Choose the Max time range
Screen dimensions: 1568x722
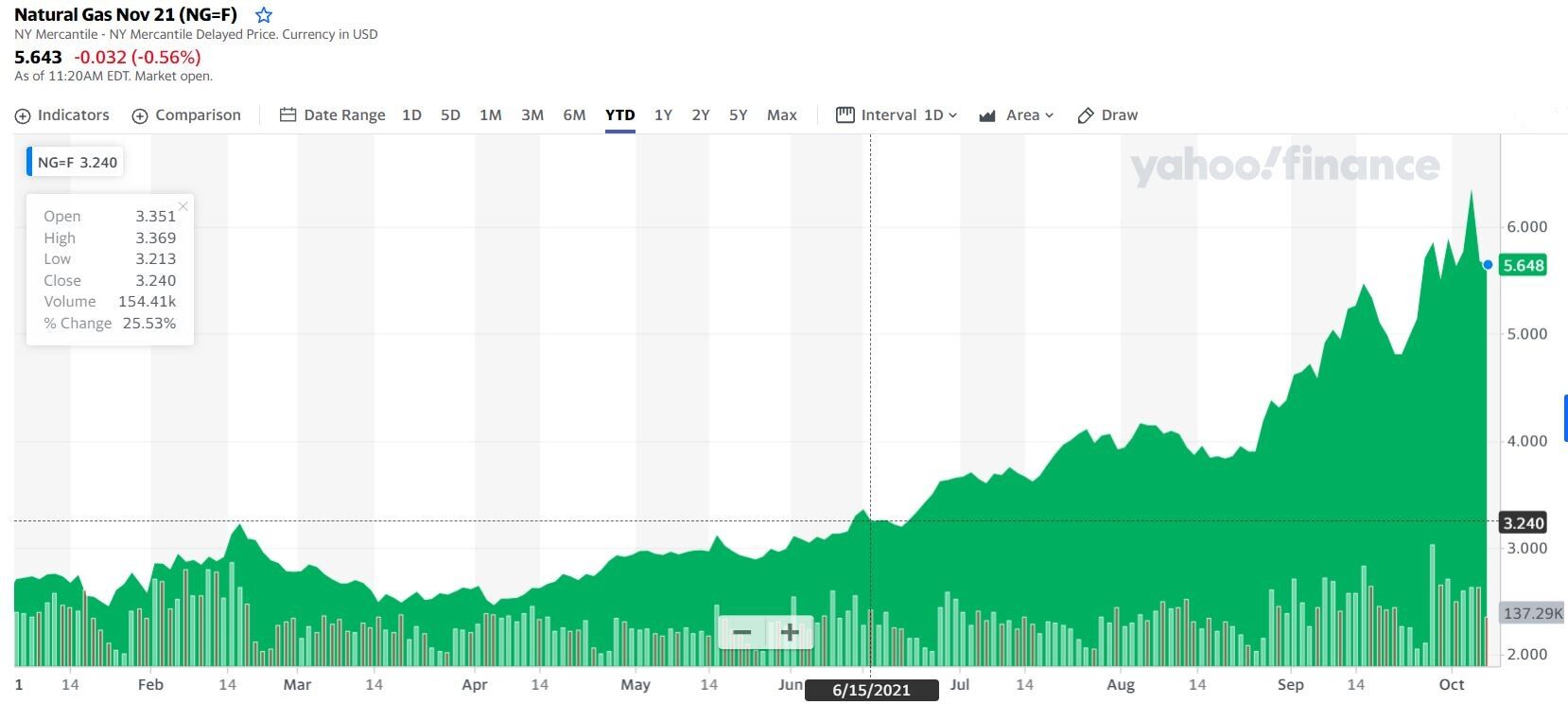point(781,114)
